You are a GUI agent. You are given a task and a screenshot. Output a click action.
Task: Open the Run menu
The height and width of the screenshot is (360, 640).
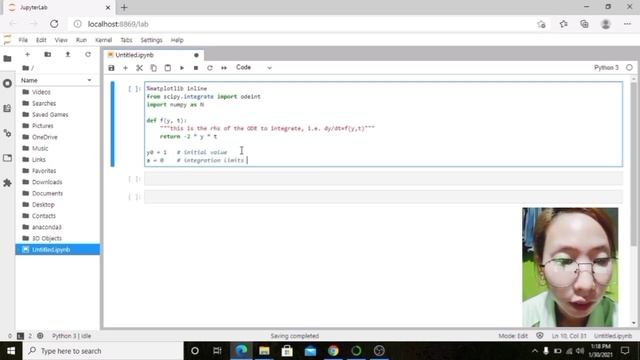coord(81,40)
